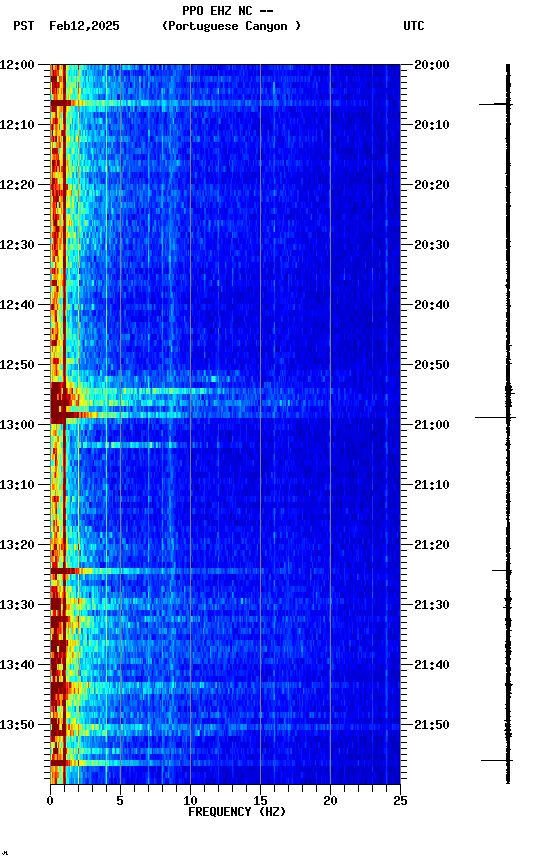Click the strong spectrogram event just before 21:00 UTC
This screenshot has height=864, width=552.
click(225, 414)
